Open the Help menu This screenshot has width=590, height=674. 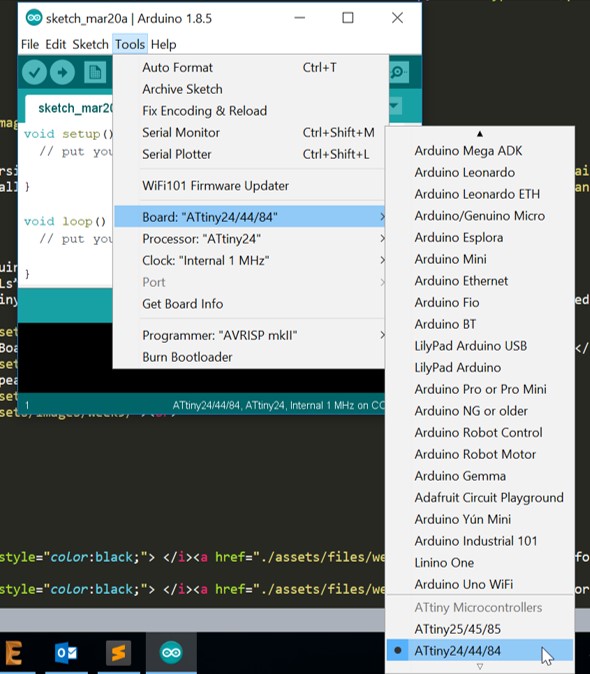tap(163, 44)
